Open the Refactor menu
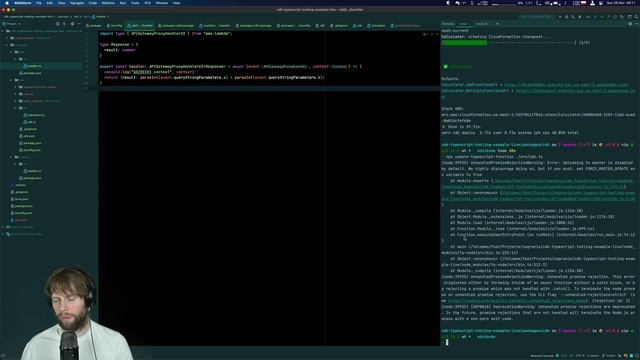The image size is (640, 360). tap(108, 3)
